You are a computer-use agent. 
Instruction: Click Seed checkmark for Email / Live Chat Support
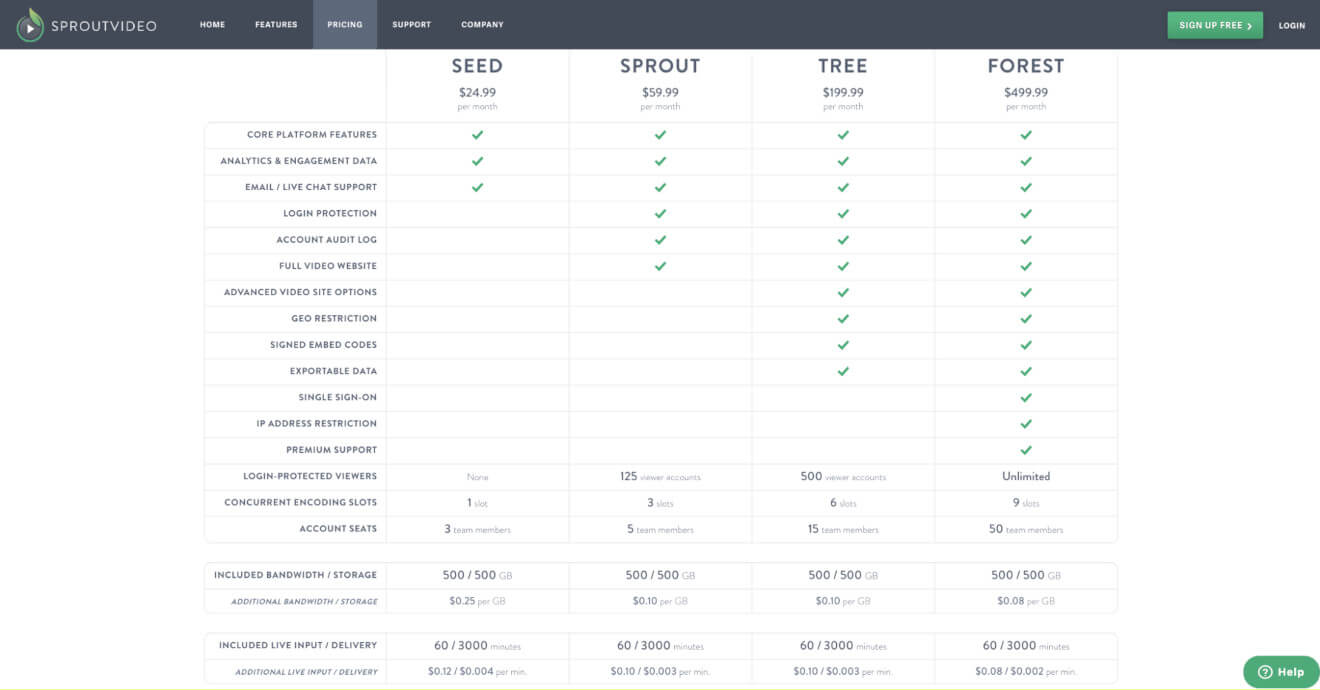pyautogui.click(x=477, y=187)
